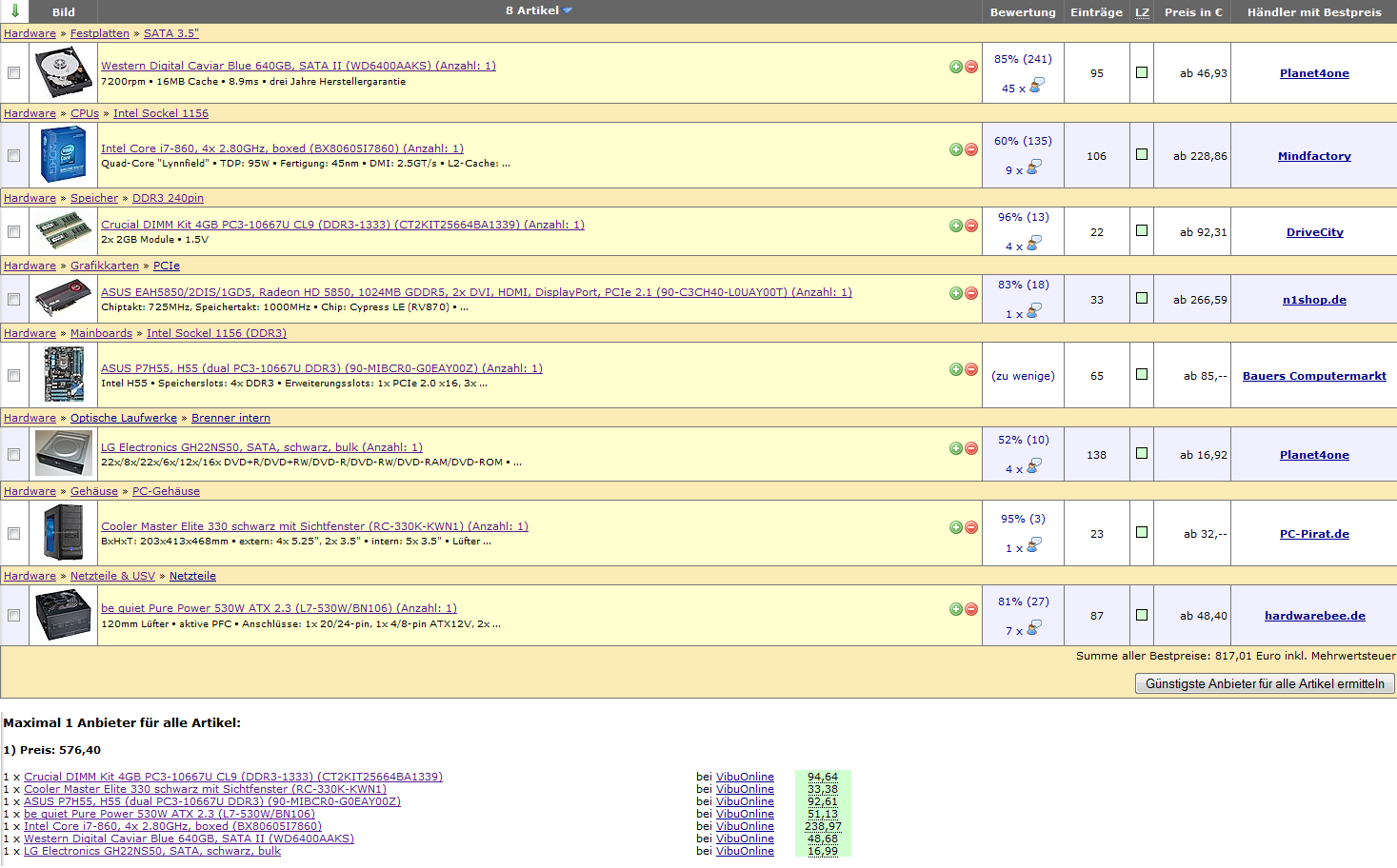Viewport: 1397px width, 868px height.
Task: Tick the row checkbox for Western Digital Caviar Blue
Action: click(x=13, y=73)
